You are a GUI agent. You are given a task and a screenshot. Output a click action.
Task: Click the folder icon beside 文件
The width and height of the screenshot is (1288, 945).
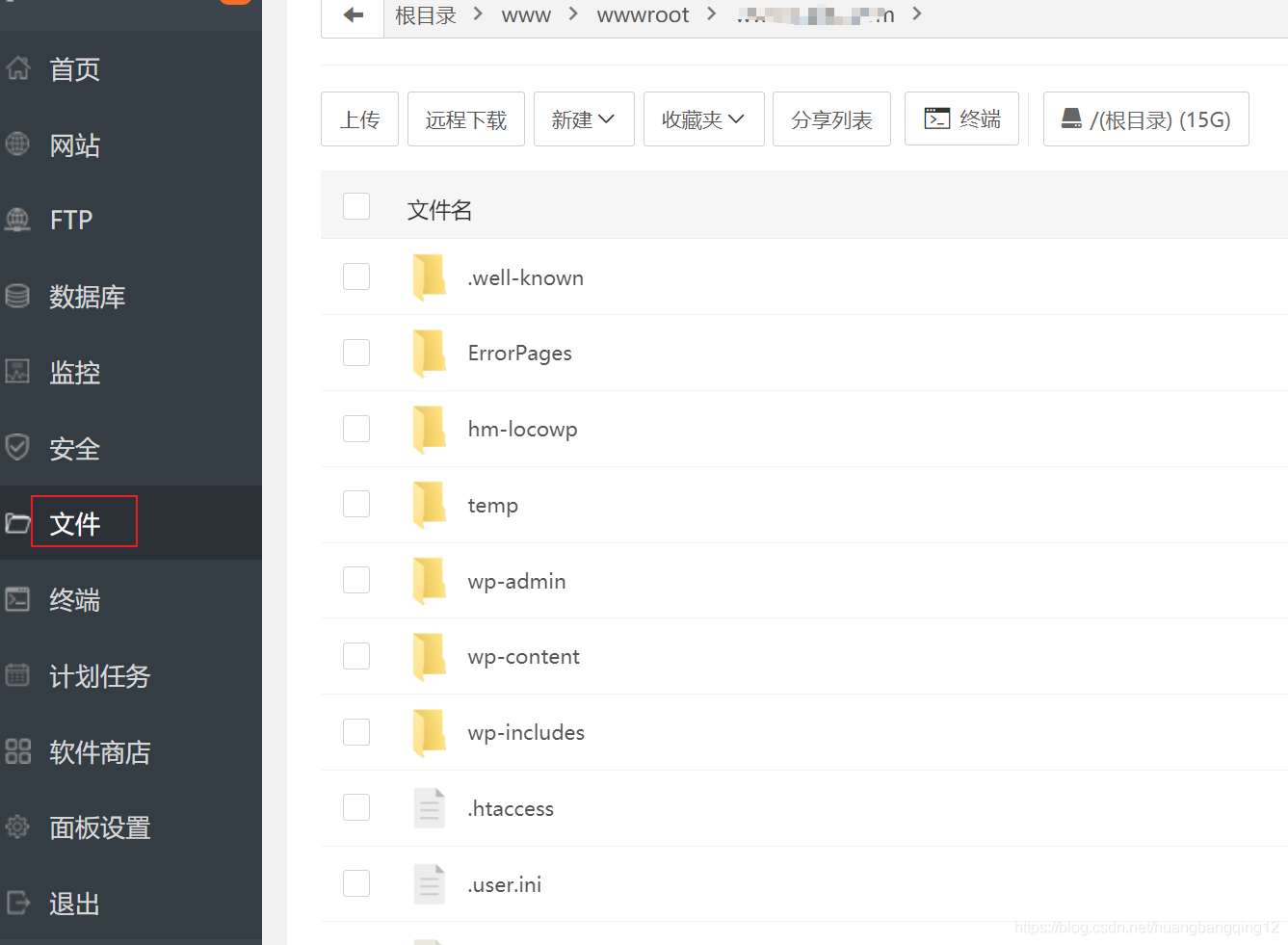pos(17,523)
